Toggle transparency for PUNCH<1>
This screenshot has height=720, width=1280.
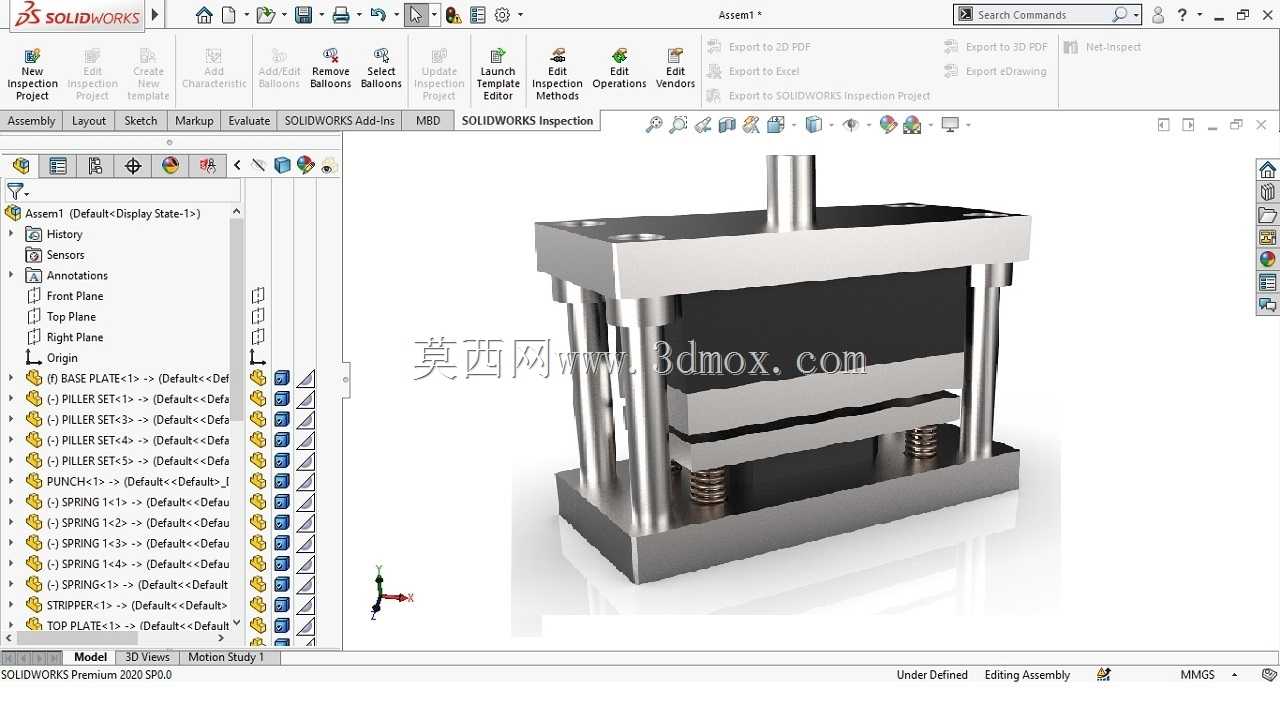[x=306, y=481]
